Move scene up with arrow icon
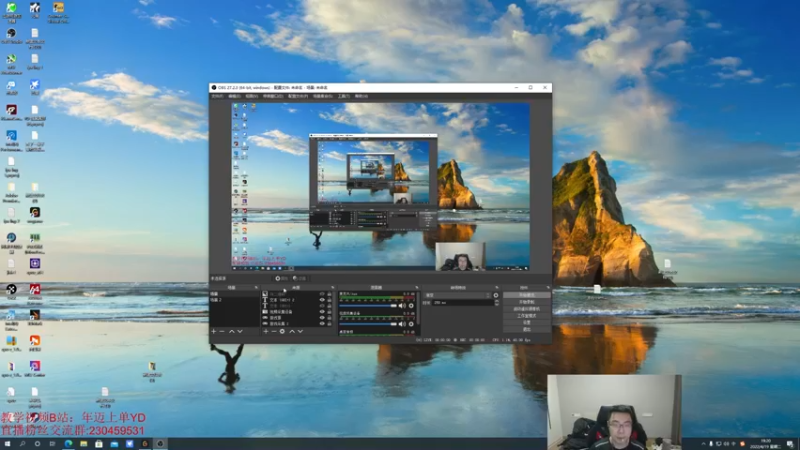800x450 pixels. pyautogui.click(x=232, y=332)
